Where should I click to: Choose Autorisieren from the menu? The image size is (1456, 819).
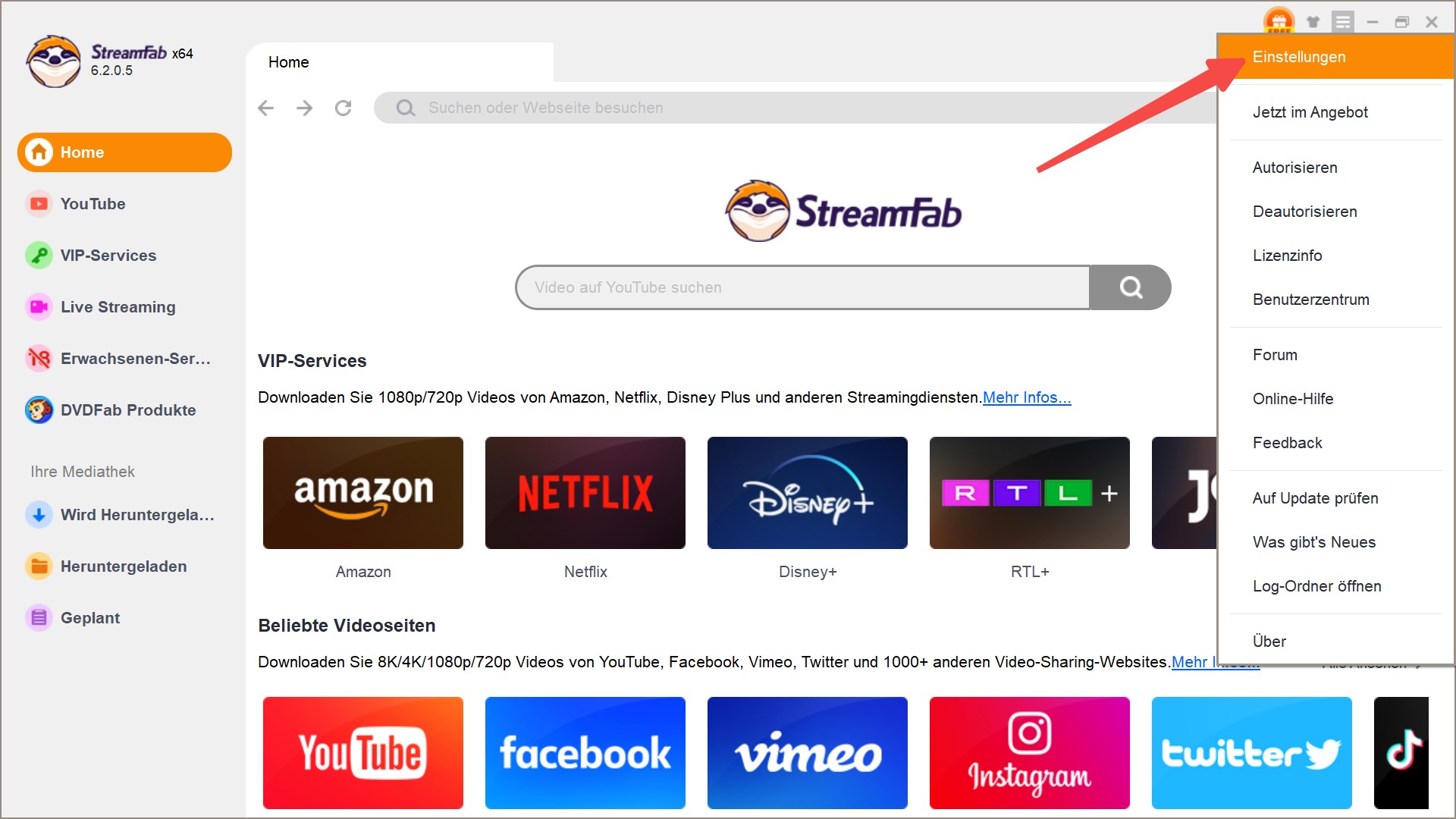pos(1336,168)
